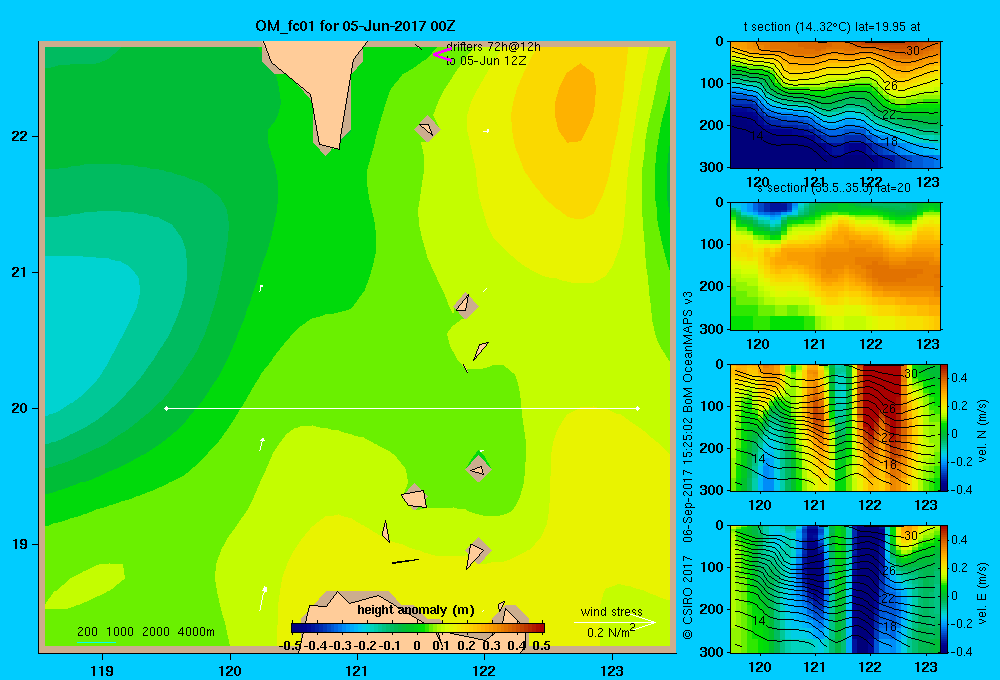This screenshot has height=680, width=1000.
Task: Click the vertical CSIRO BoM OceanMAPS copyright text
Action: (688, 465)
